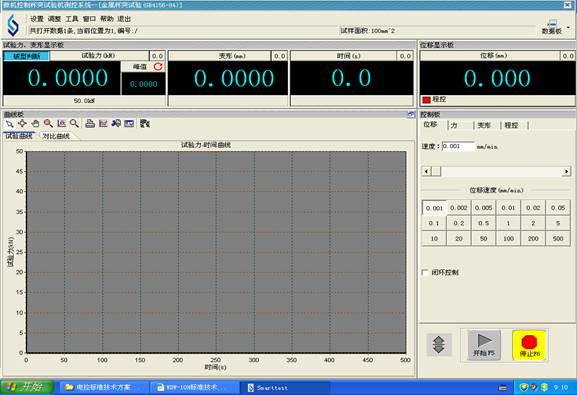Click the speed scrollbar left arrow
Screen dimensions: 577x395
[x=426, y=171]
